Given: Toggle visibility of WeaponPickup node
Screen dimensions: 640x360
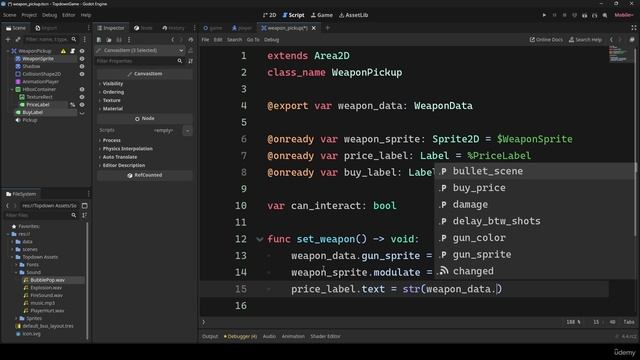Looking at the screenshot, I should click(x=82, y=51).
